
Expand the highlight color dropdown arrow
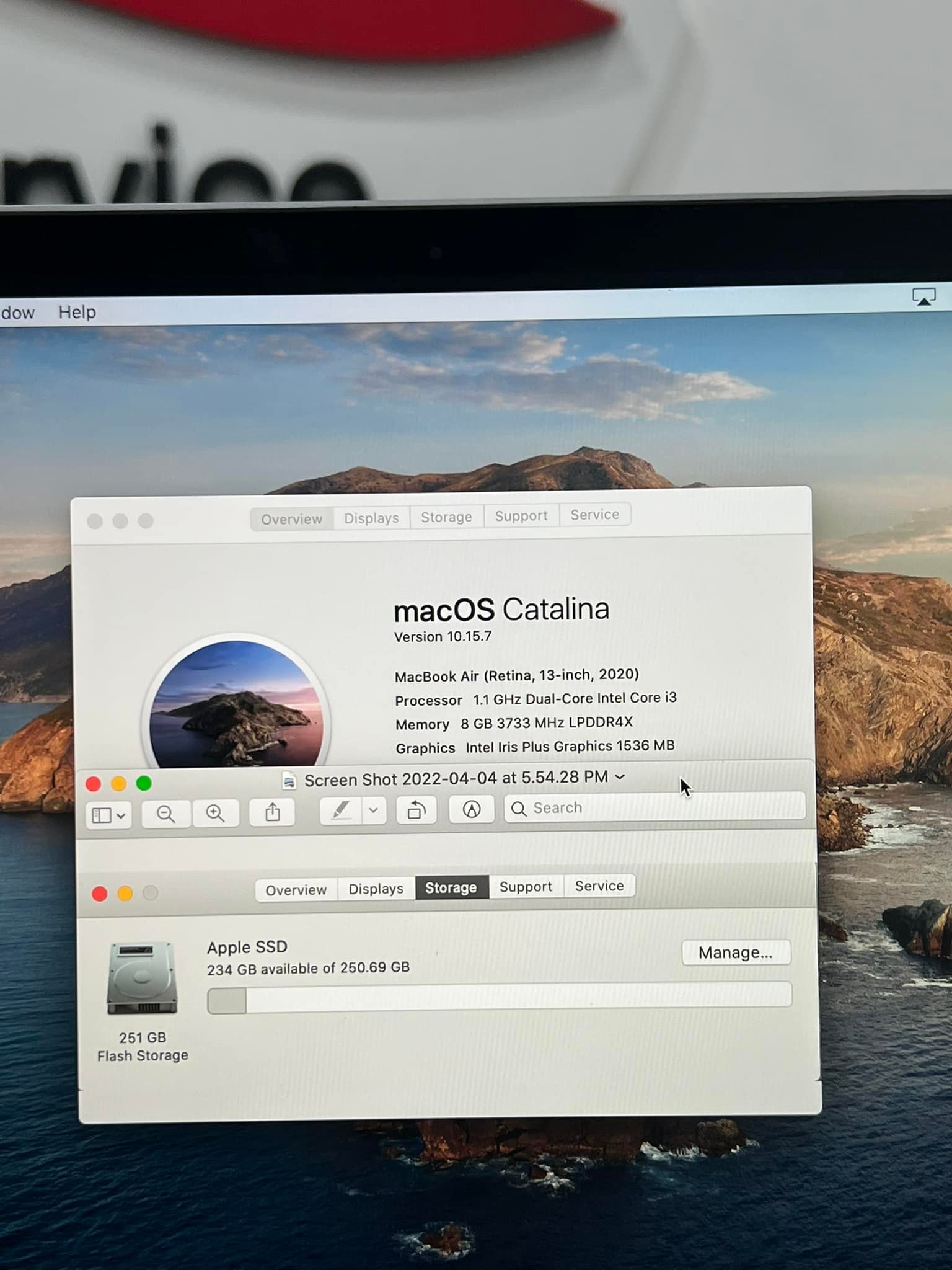(x=374, y=810)
